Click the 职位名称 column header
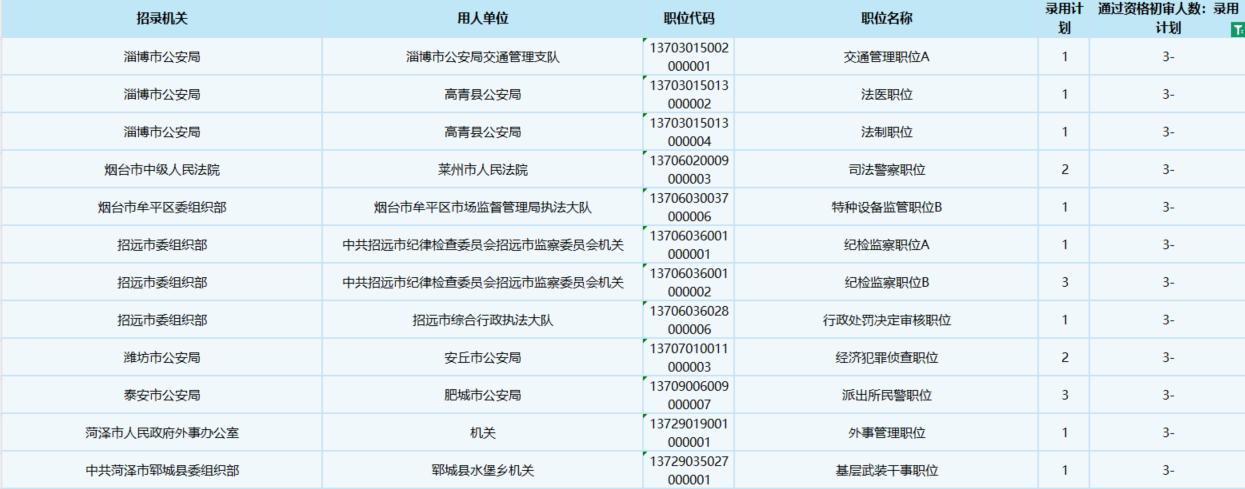1245x489 pixels. tap(886, 19)
